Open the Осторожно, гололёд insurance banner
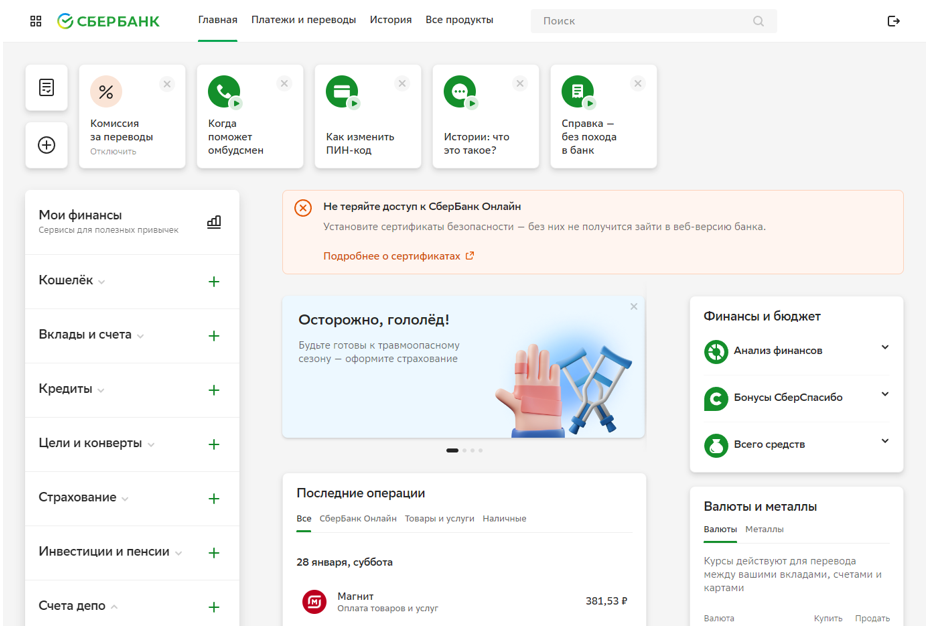926x626 pixels. tap(464, 367)
